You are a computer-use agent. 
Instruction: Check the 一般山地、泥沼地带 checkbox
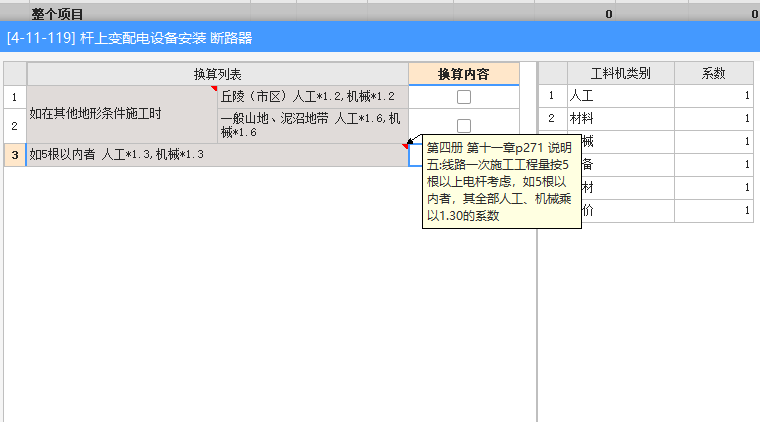click(x=464, y=126)
